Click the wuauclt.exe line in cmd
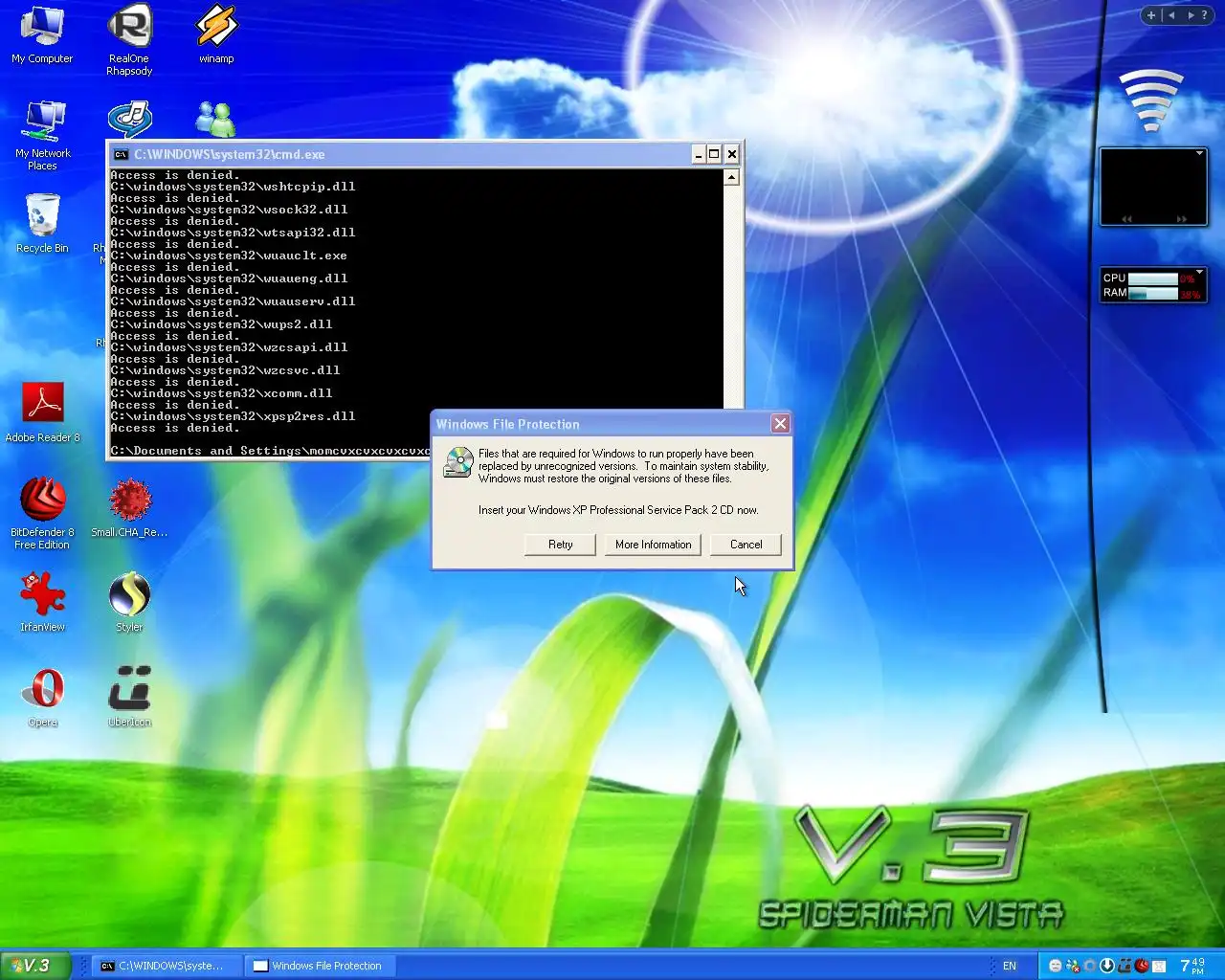Viewport: 1225px width, 980px height. (x=229, y=256)
